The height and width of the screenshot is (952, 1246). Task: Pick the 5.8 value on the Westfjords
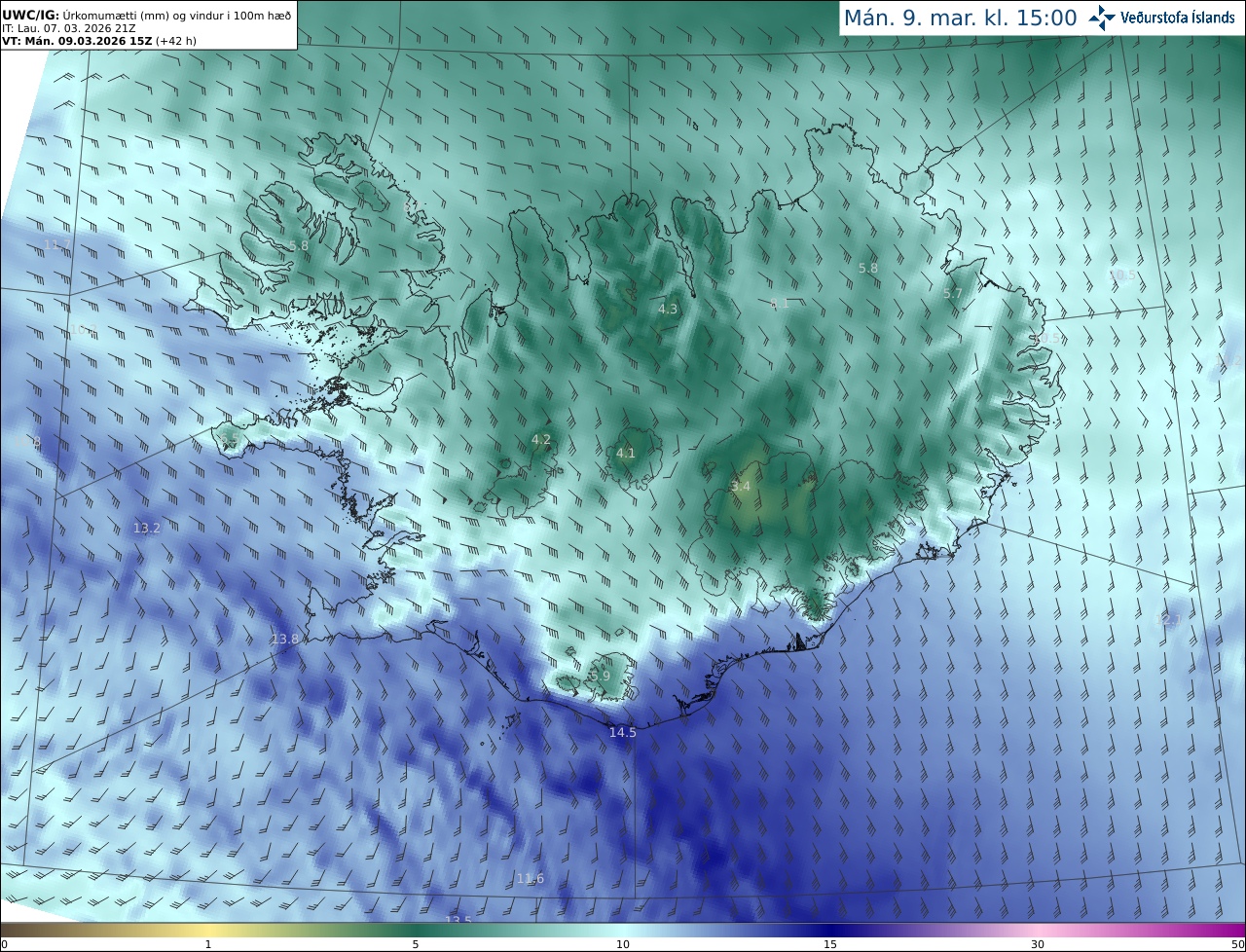[299, 245]
